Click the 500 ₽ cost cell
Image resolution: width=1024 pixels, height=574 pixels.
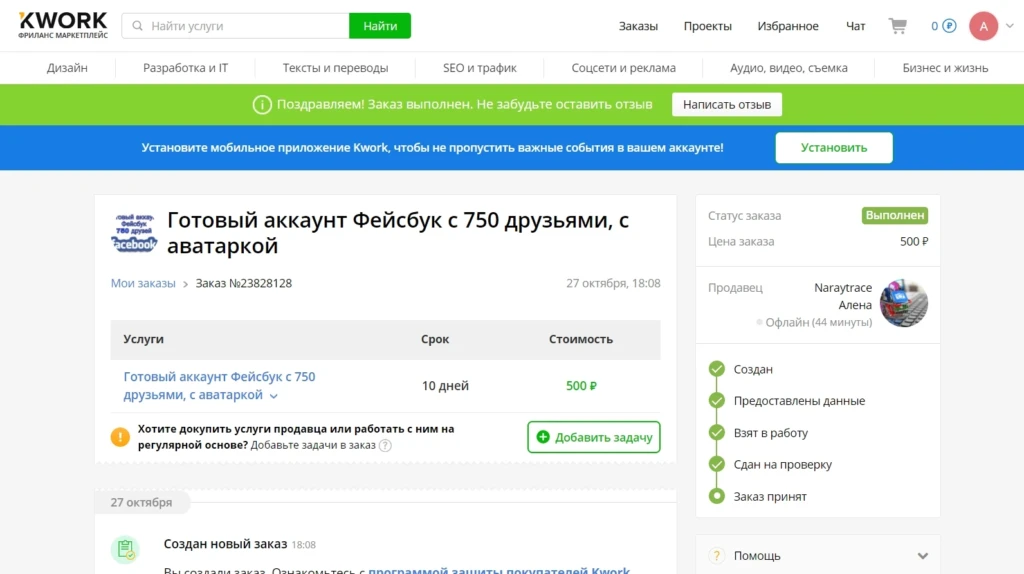[x=581, y=386]
